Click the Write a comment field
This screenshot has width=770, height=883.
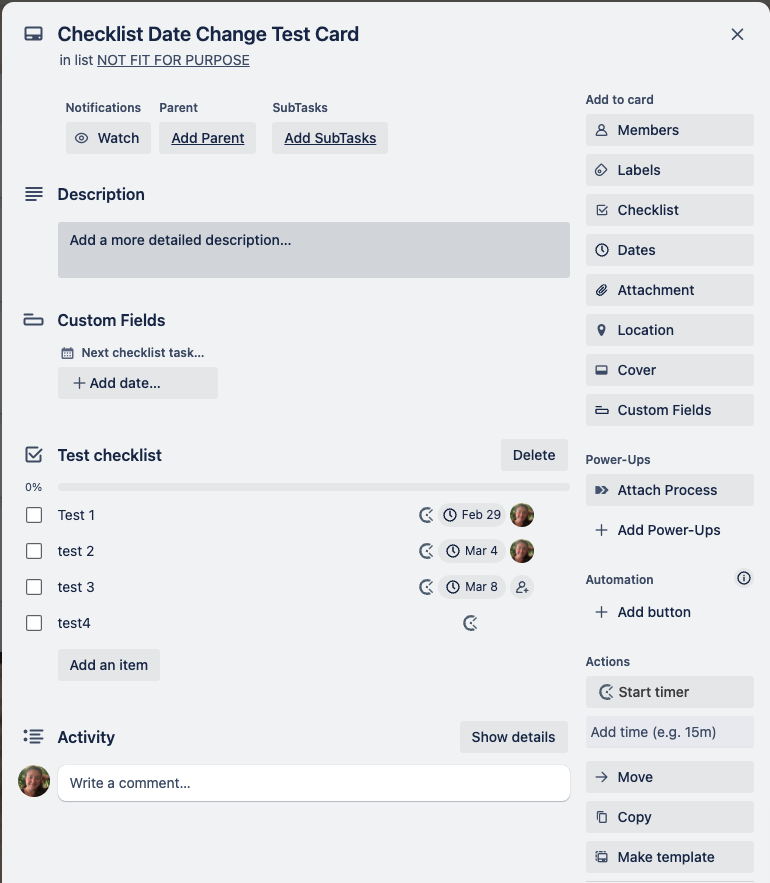[314, 783]
